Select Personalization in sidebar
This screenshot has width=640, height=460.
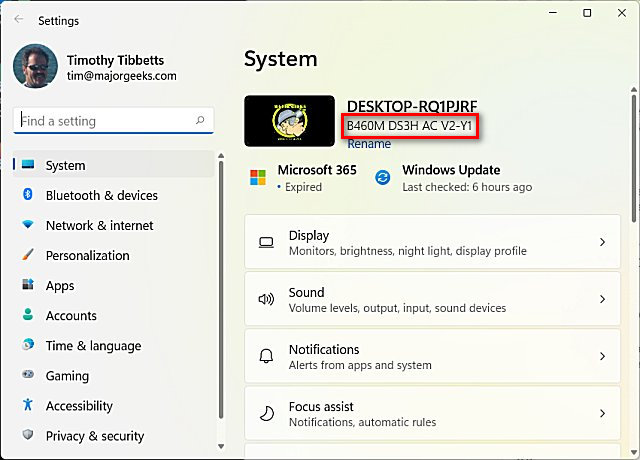click(x=113, y=255)
